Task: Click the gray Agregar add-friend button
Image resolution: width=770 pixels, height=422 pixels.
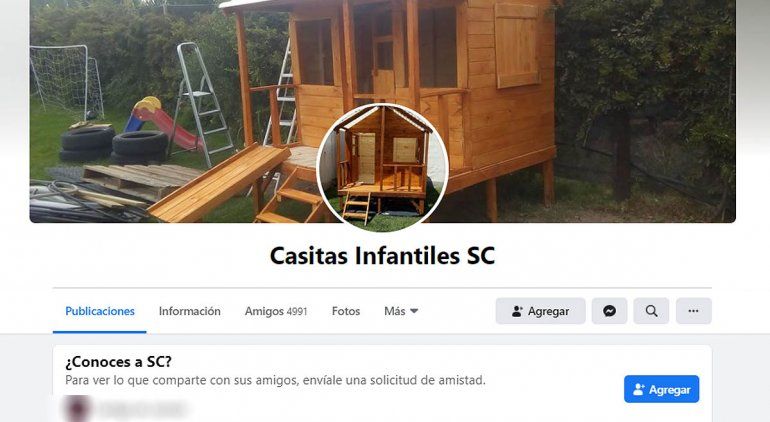Action: point(540,311)
